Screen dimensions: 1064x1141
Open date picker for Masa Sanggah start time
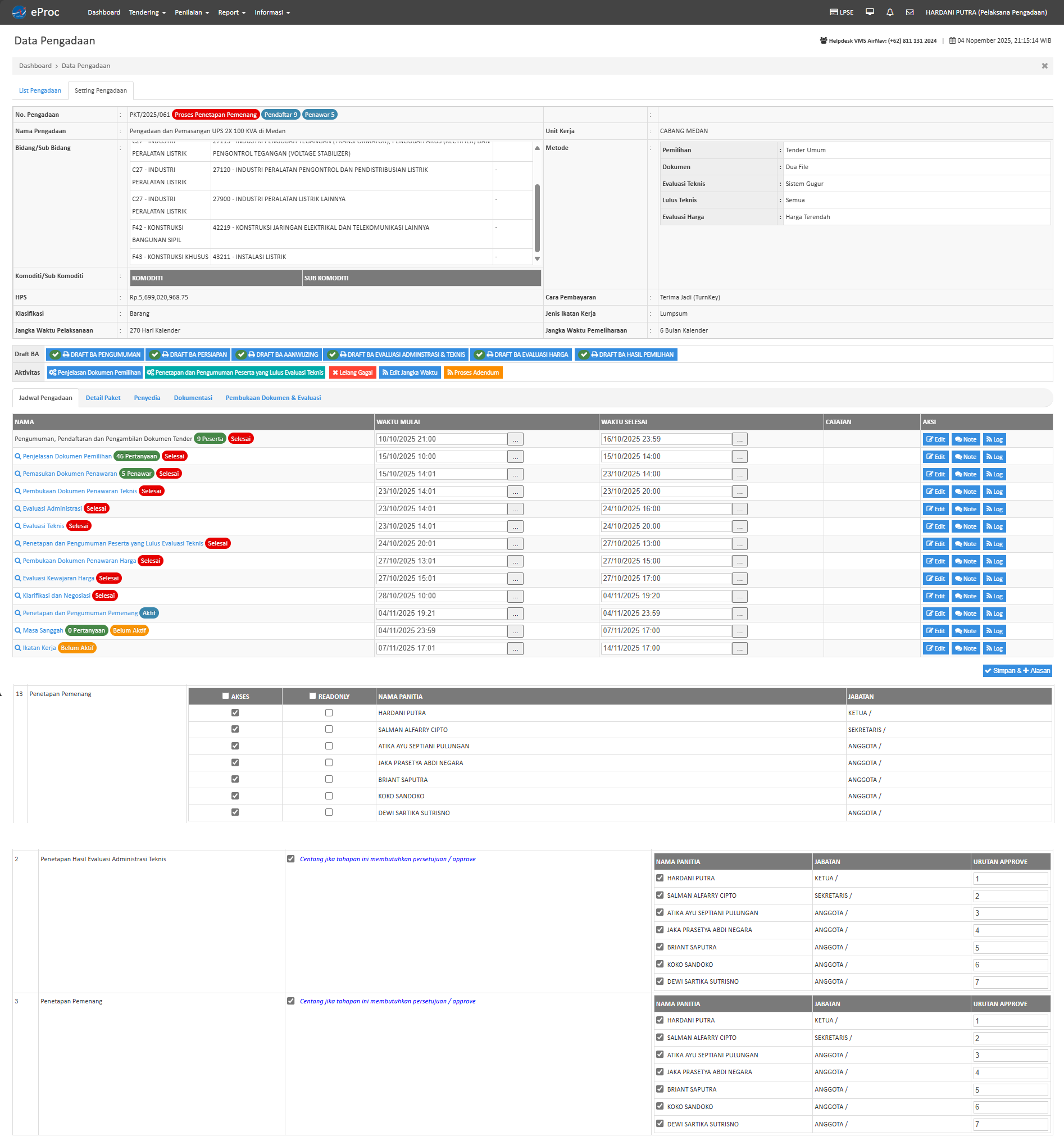[515, 631]
